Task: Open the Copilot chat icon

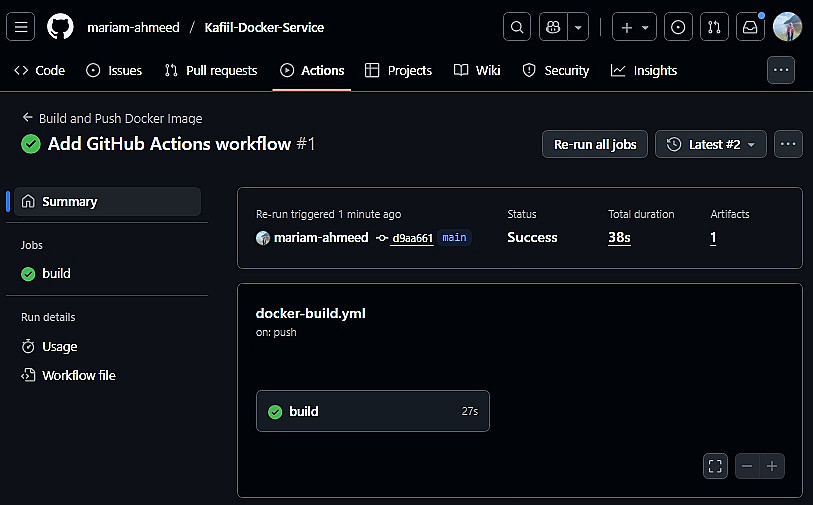Action: click(x=553, y=27)
